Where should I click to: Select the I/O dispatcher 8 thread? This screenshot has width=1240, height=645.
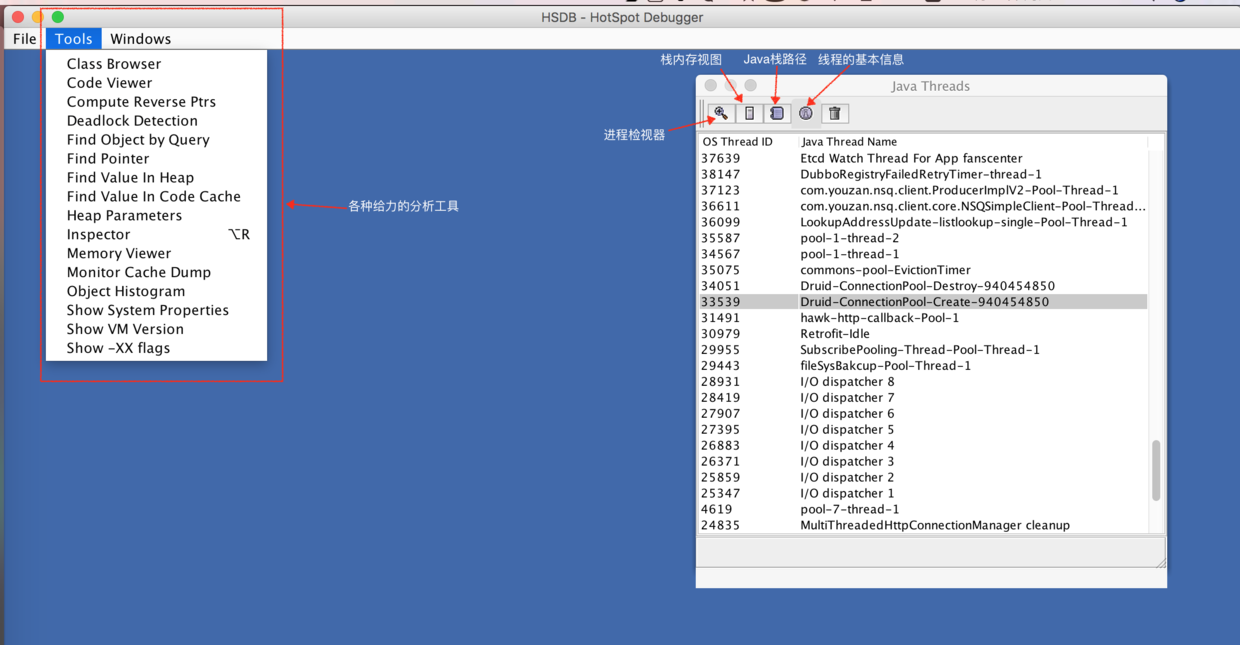(x=922, y=382)
